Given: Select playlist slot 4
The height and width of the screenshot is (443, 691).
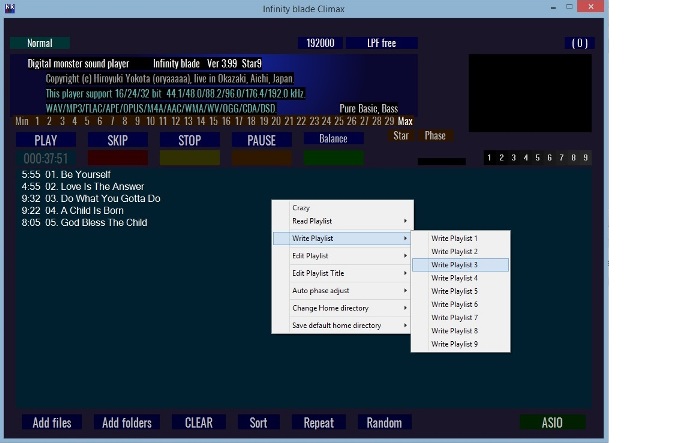Looking at the screenshot, I should click(x=525, y=158).
